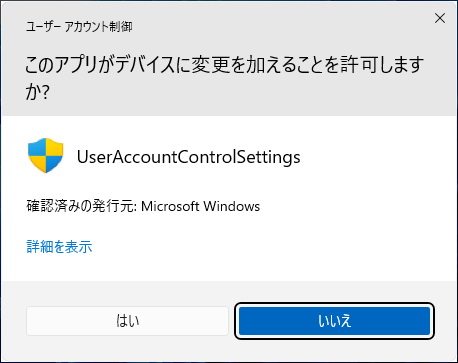This screenshot has width=458, height=363.
Task: Reject the UAC prompt with いいえ
Action: [334, 321]
